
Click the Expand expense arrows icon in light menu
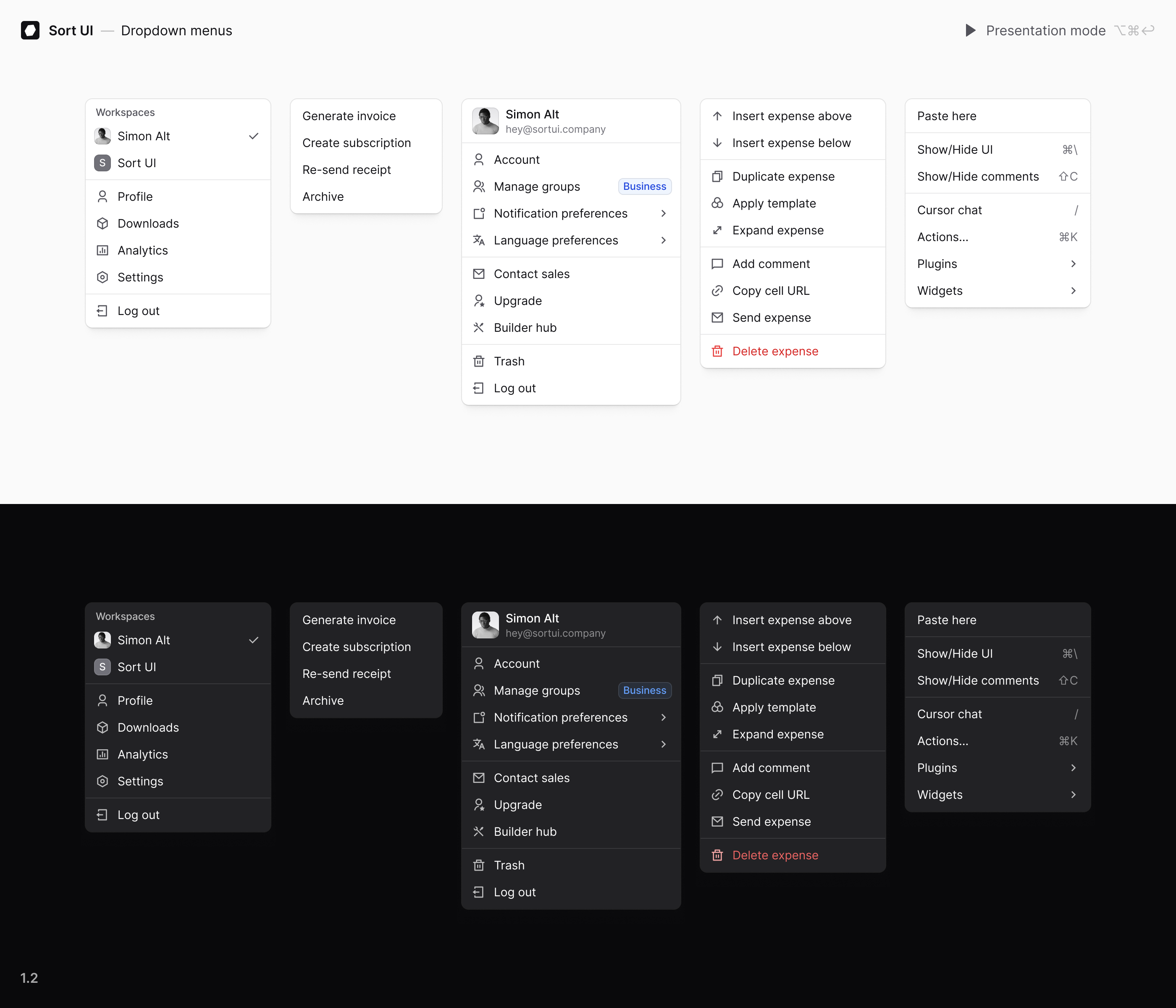[717, 230]
